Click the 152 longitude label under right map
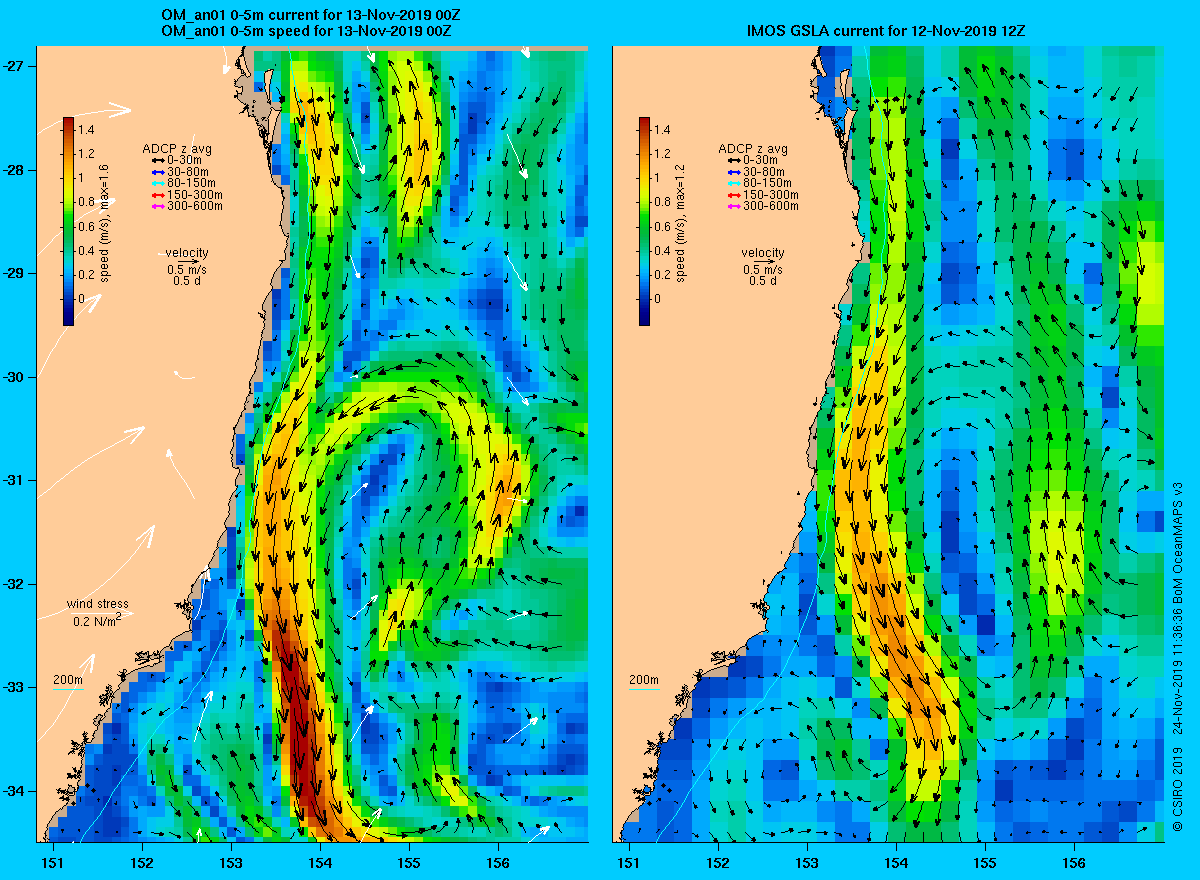The image size is (1200, 880). [717, 862]
